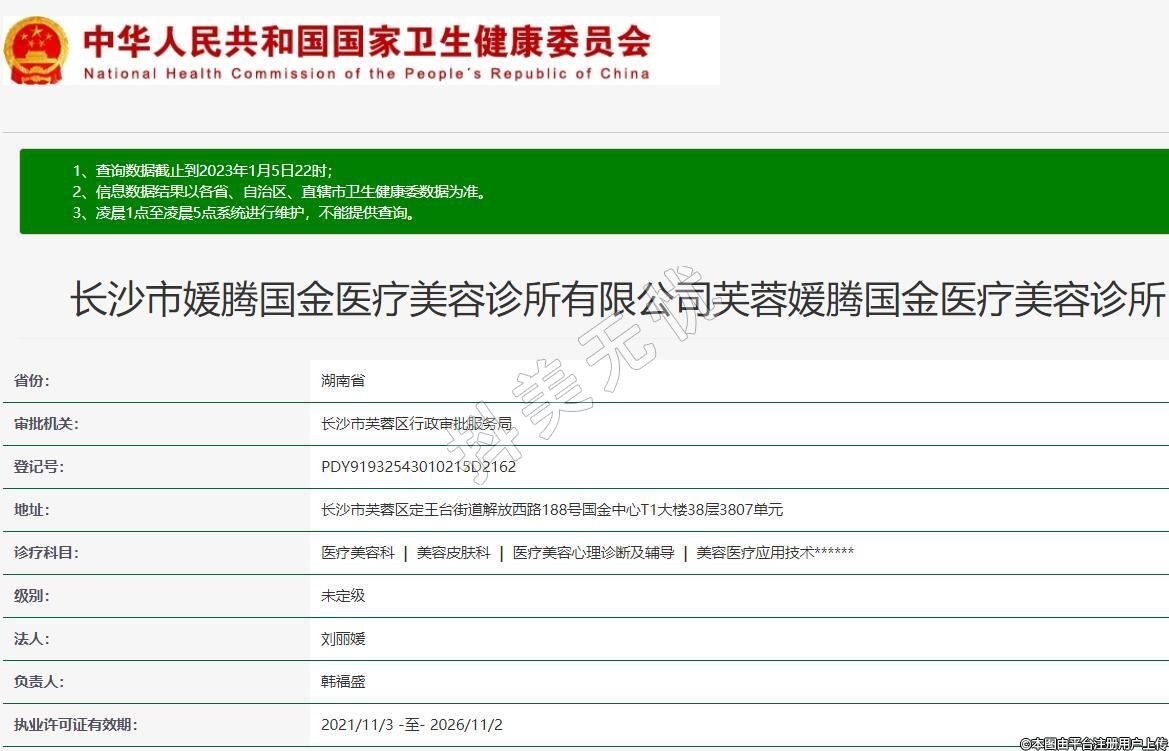Click the Chinese National Health Commission title
The image size is (1169, 751).
[367, 41]
